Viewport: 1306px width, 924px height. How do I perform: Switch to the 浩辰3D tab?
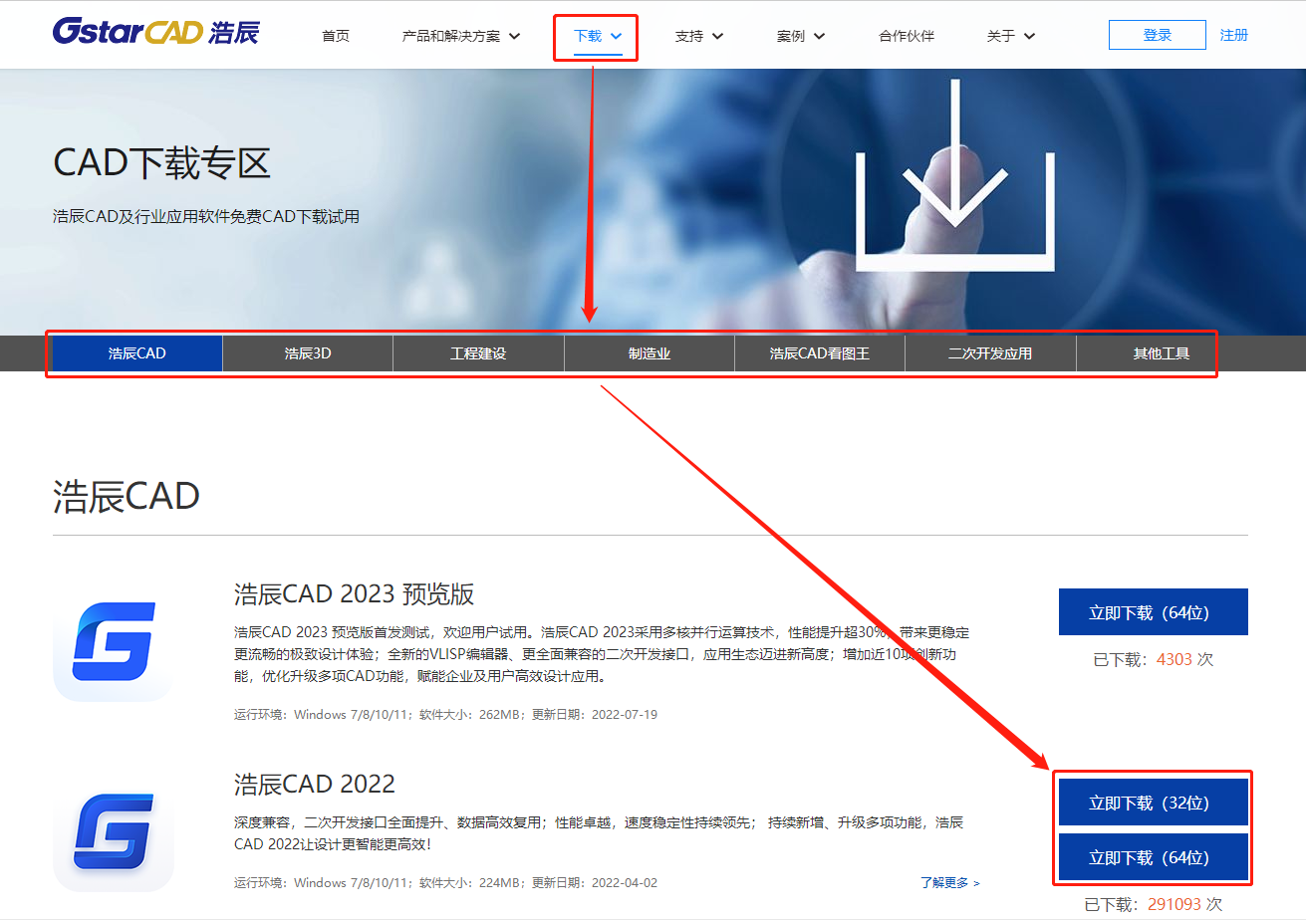(308, 353)
